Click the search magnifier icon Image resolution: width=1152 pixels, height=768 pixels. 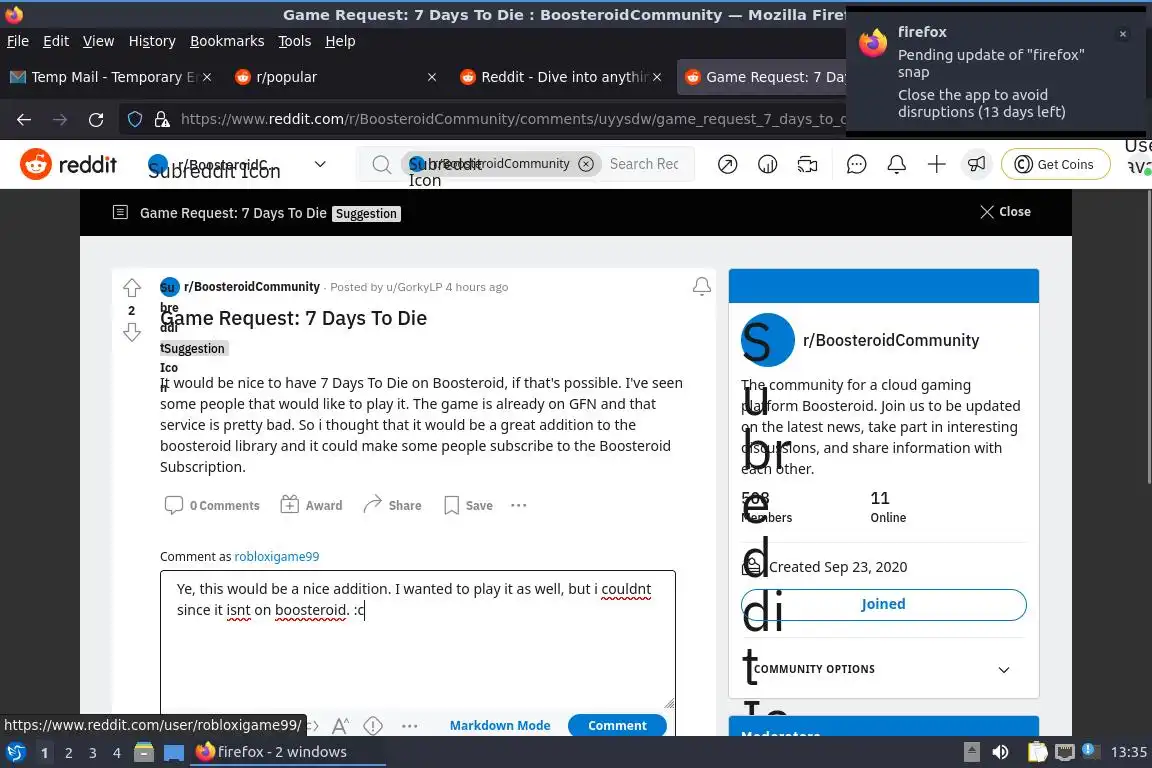(381, 164)
